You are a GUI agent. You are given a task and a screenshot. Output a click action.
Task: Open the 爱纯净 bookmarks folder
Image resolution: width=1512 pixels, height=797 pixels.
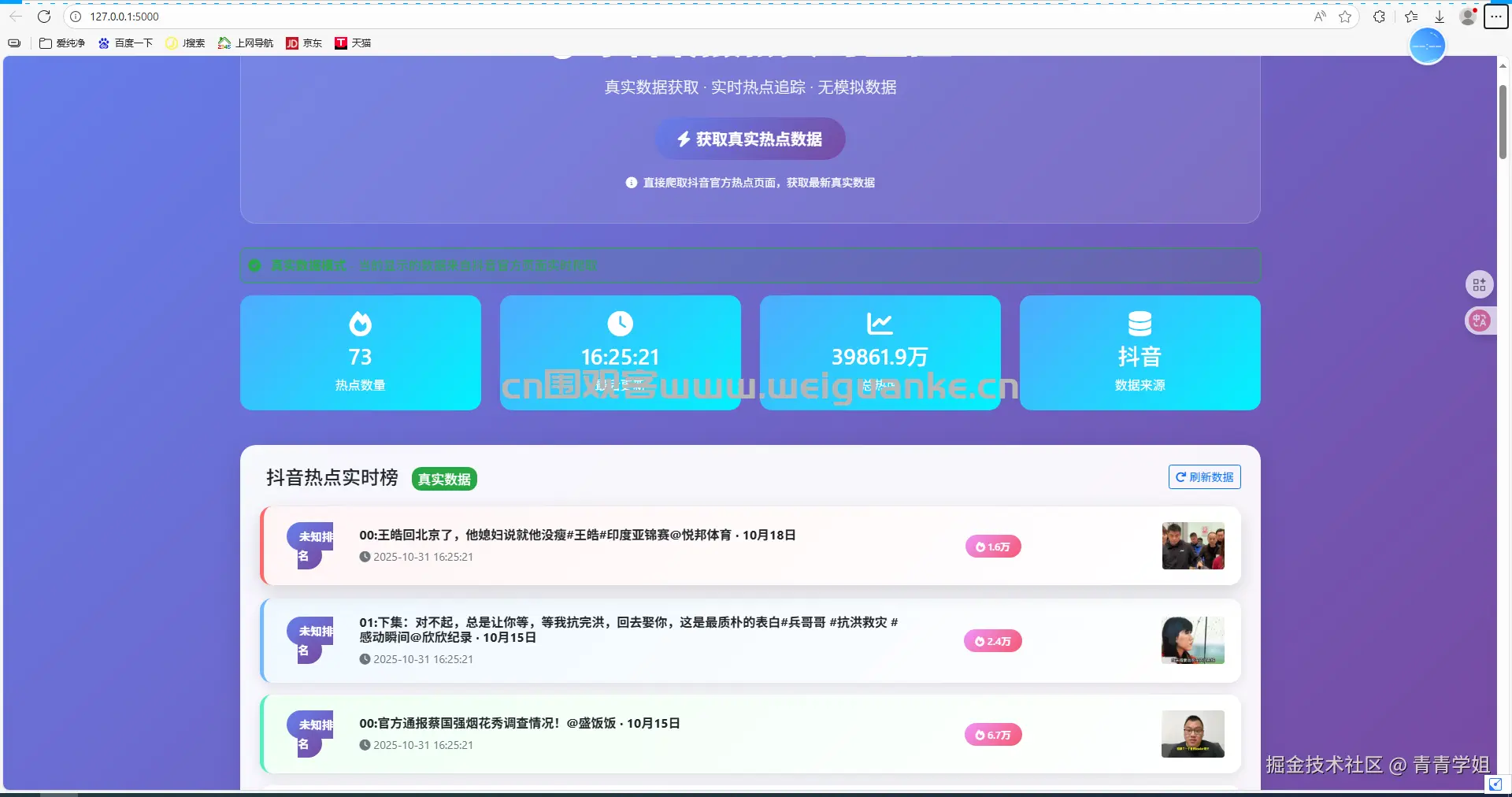[x=63, y=43]
